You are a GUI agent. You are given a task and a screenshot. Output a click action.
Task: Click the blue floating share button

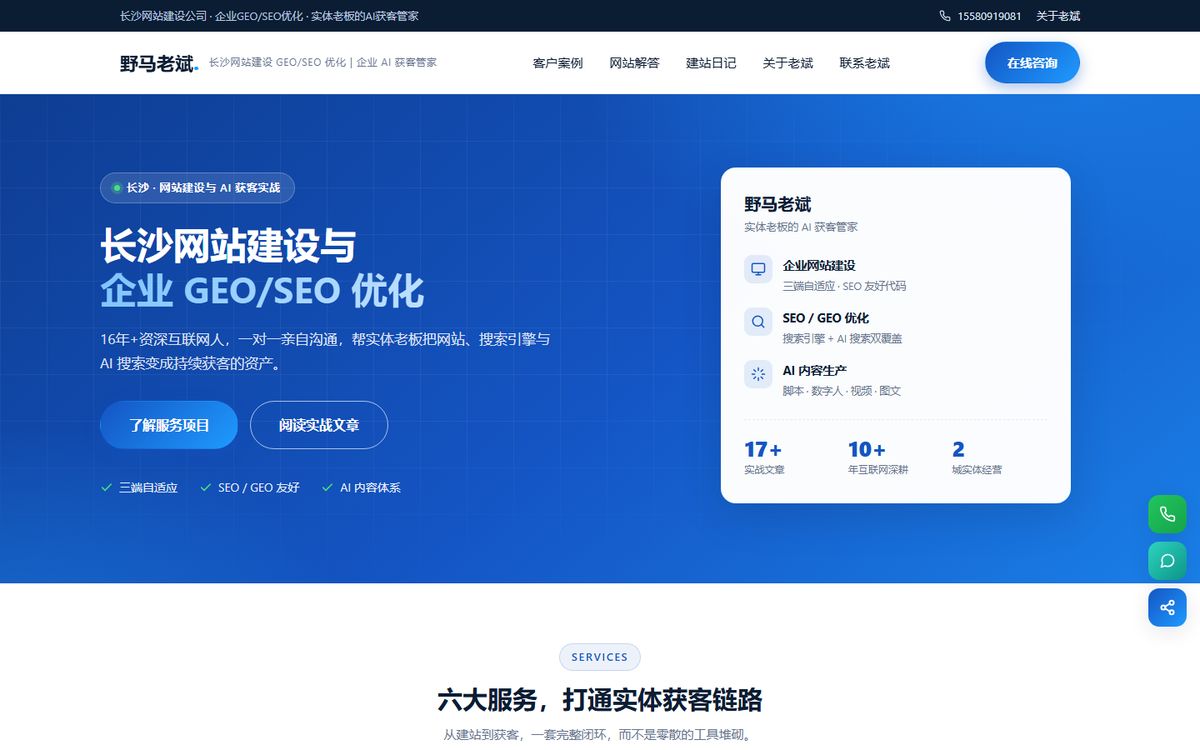[1167, 608]
